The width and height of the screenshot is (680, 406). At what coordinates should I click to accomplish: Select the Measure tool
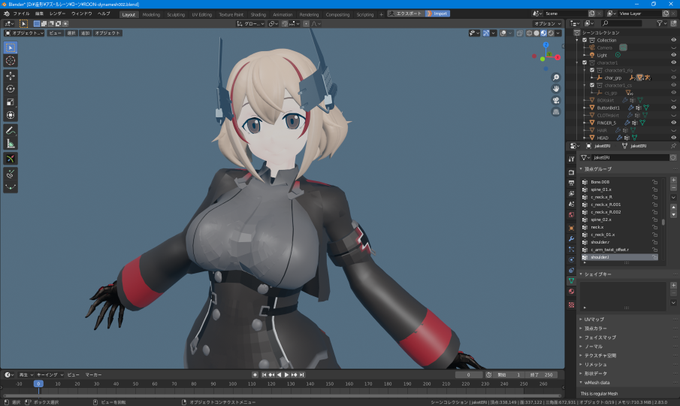[x=10, y=144]
